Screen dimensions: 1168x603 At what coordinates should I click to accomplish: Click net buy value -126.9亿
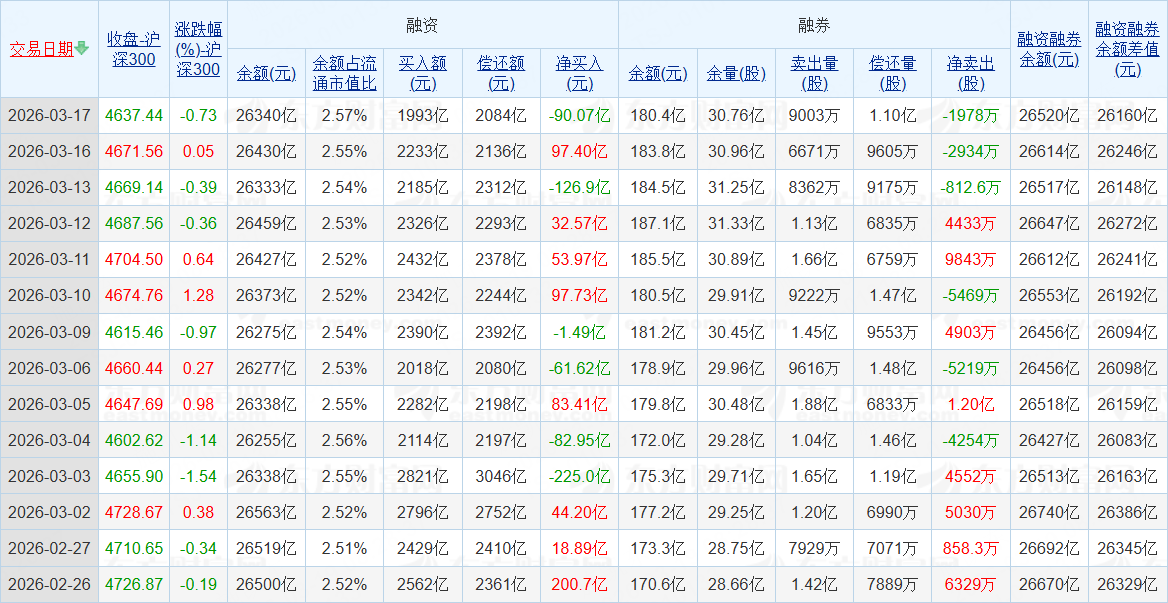[x=580, y=188]
